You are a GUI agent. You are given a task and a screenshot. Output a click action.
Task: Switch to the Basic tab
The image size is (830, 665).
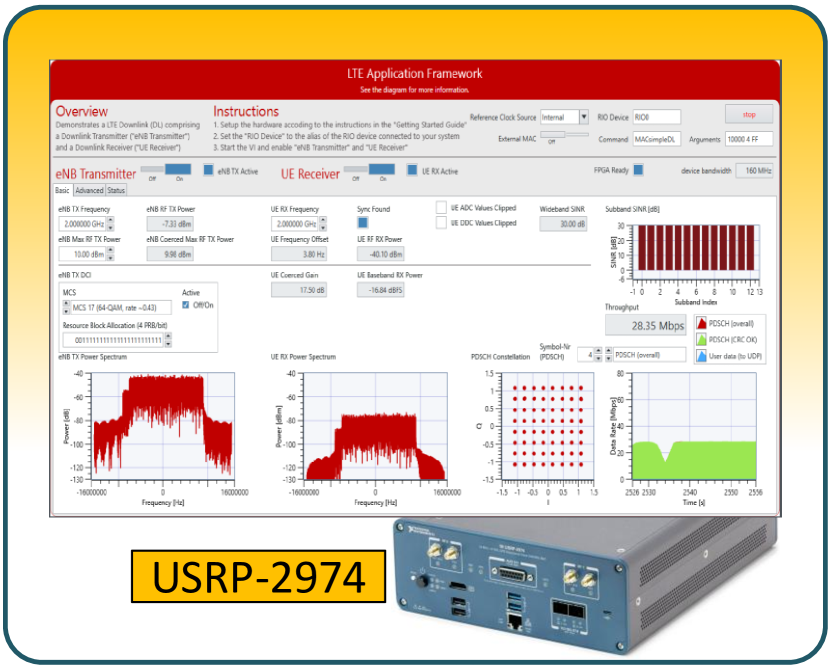pos(62,190)
